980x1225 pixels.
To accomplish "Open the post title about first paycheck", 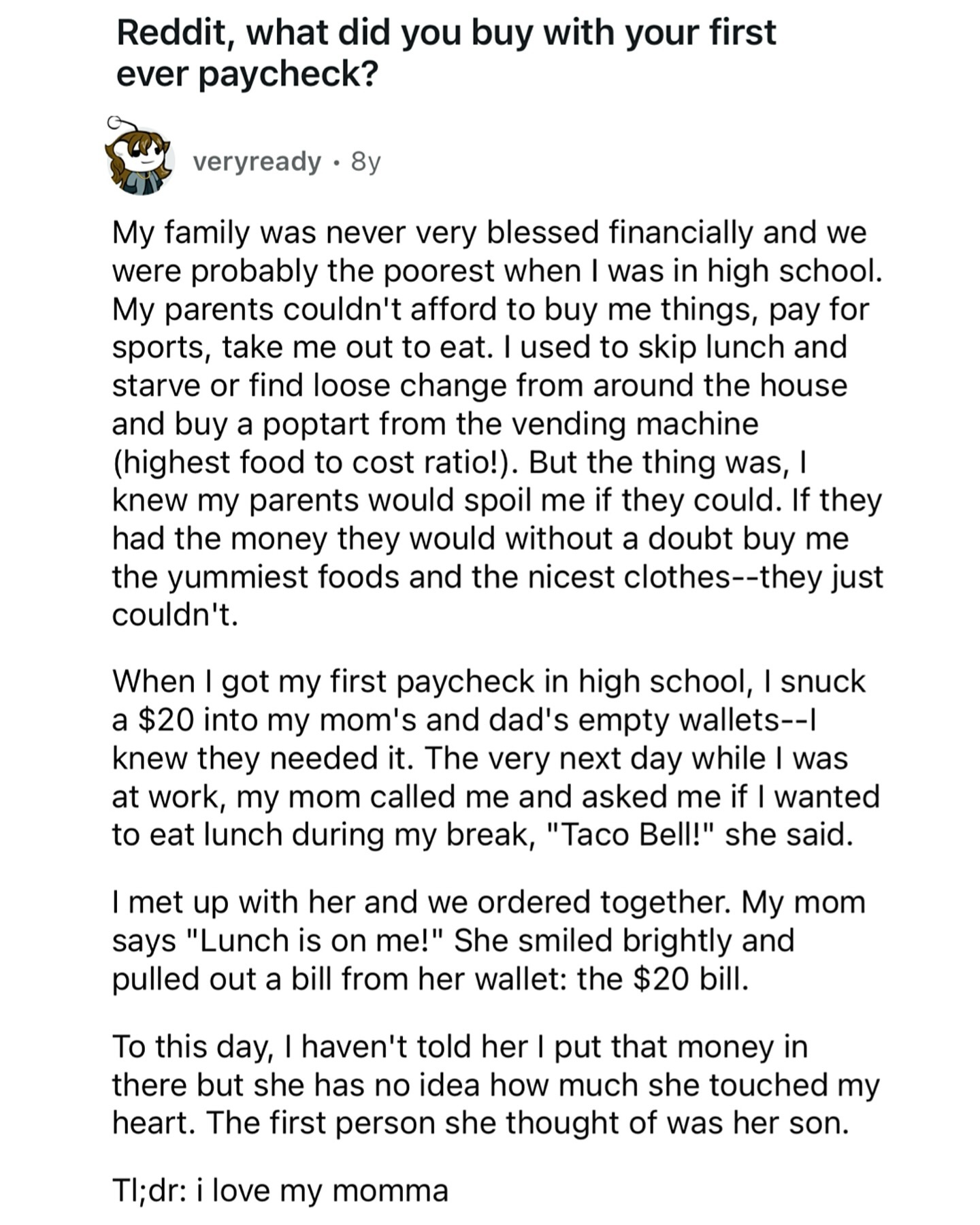I will coord(446,53).
